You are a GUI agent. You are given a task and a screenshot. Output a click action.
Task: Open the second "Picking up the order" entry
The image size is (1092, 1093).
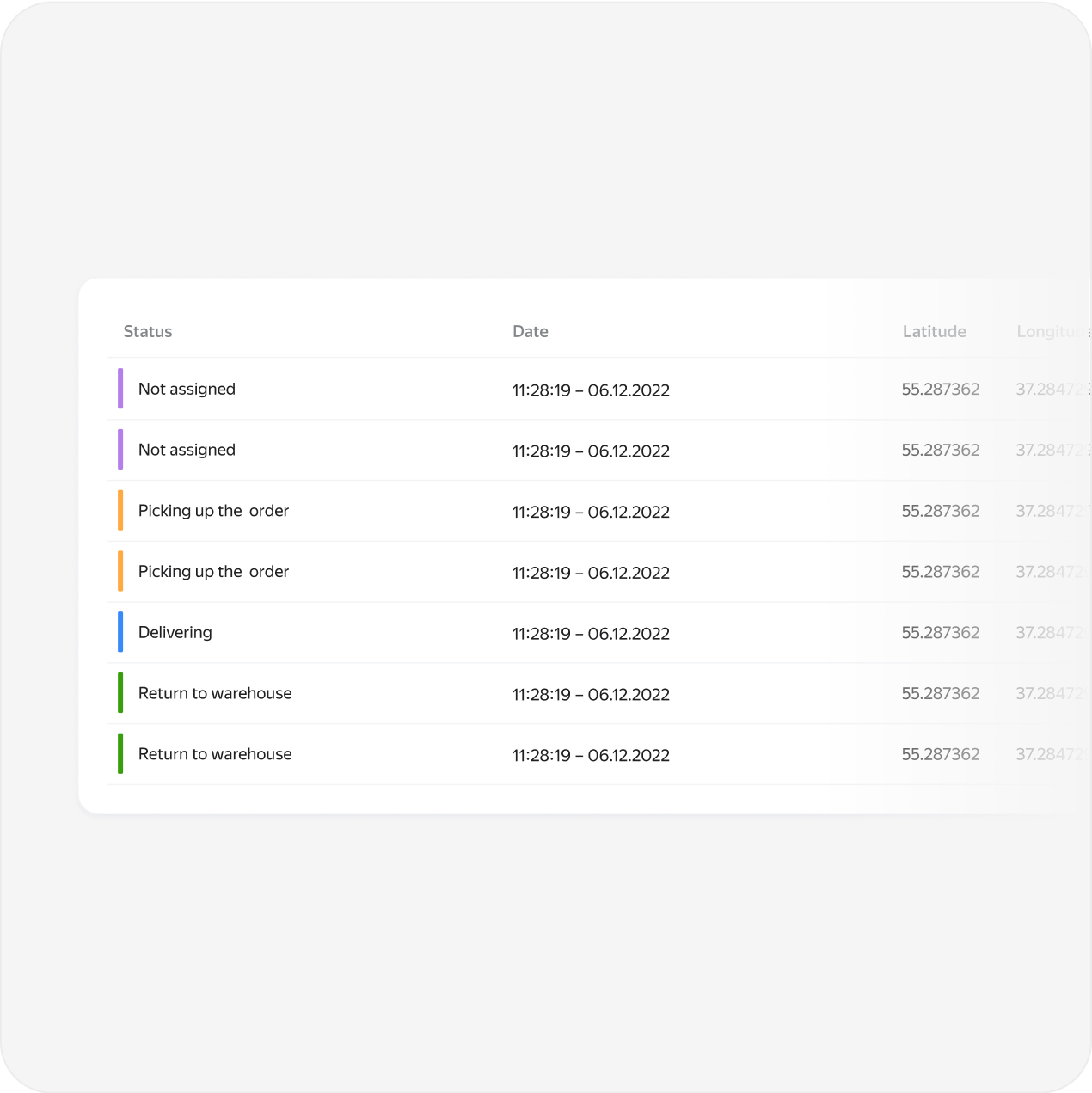pos(213,572)
